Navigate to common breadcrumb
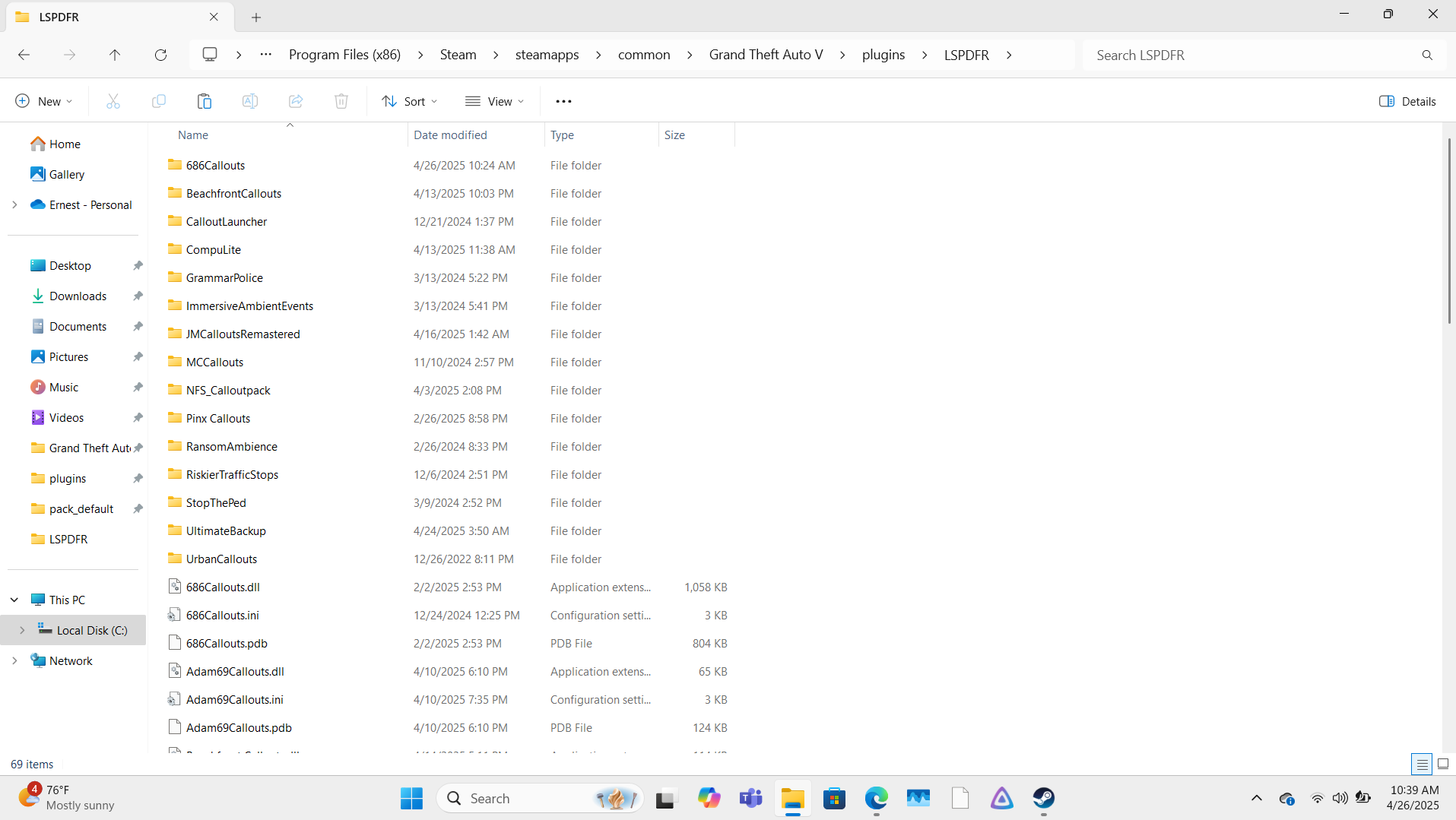The height and width of the screenshot is (820, 1456). coord(644,55)
